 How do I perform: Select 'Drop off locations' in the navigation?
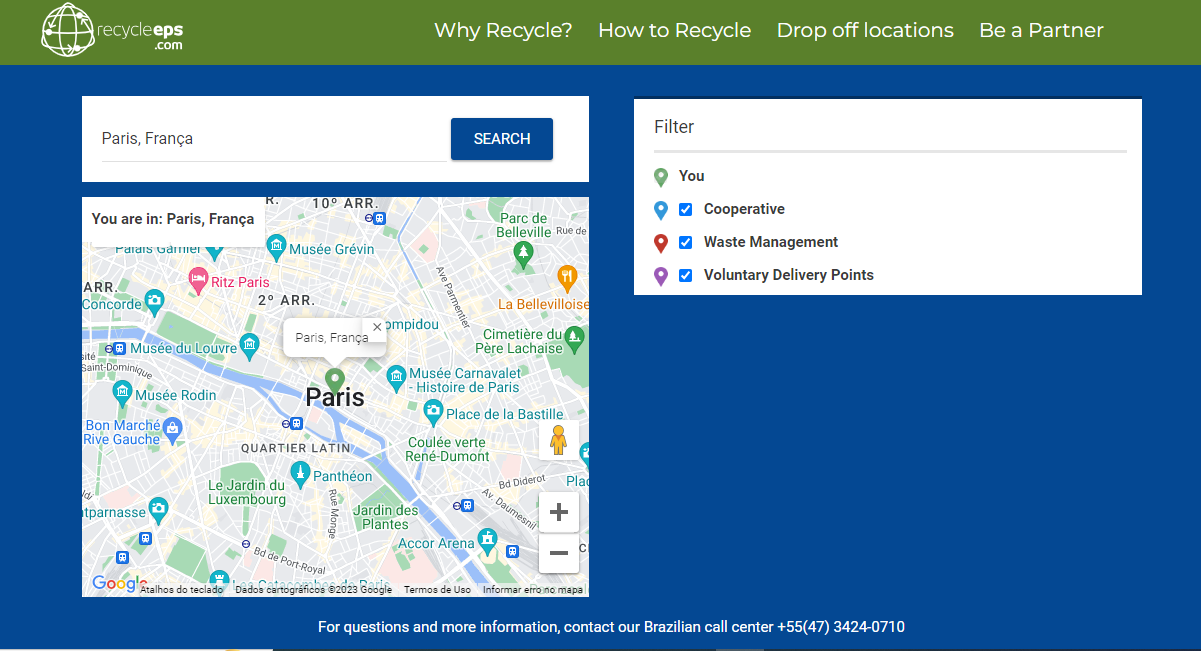point(864,30)
